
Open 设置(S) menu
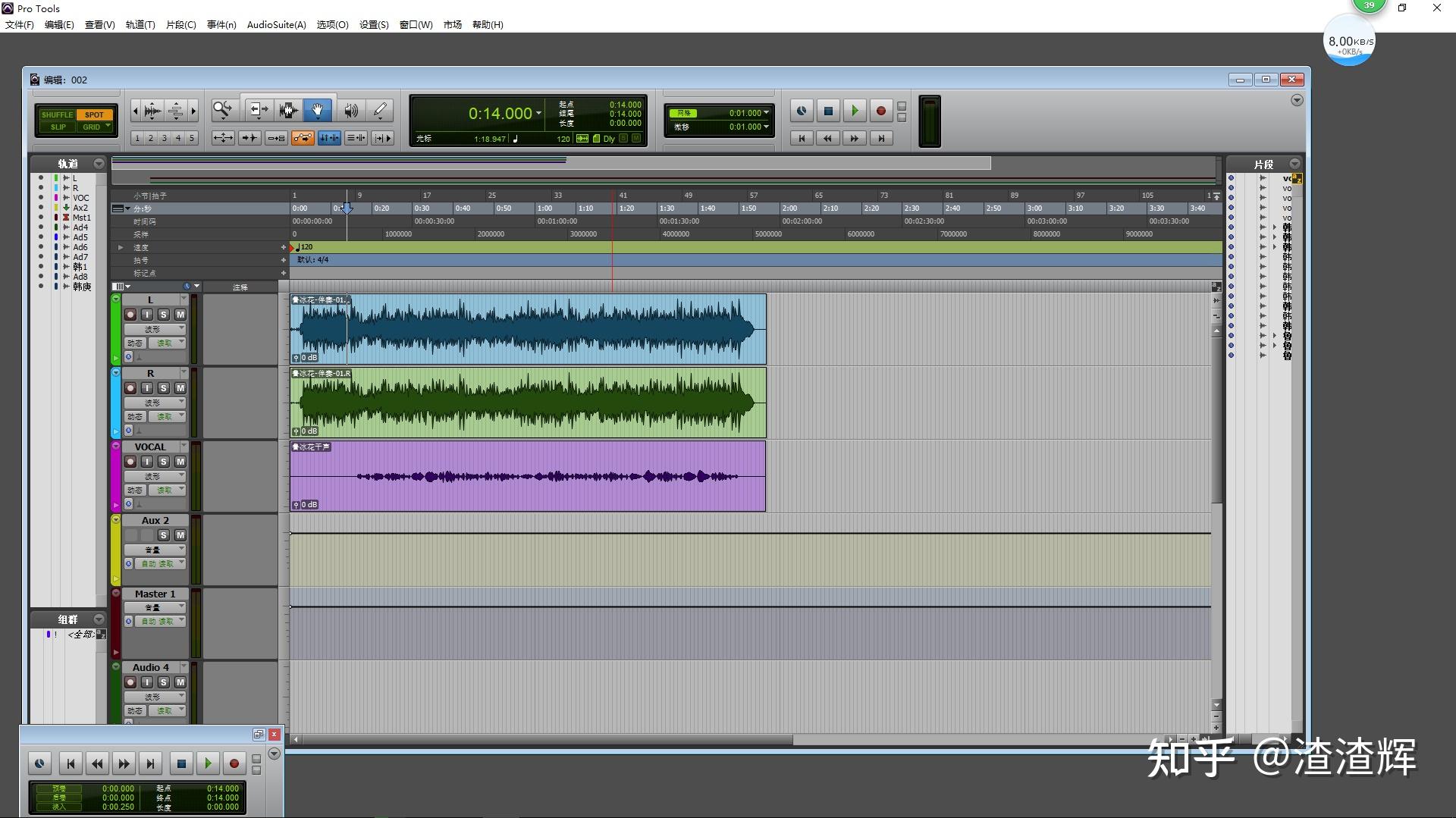374,24
